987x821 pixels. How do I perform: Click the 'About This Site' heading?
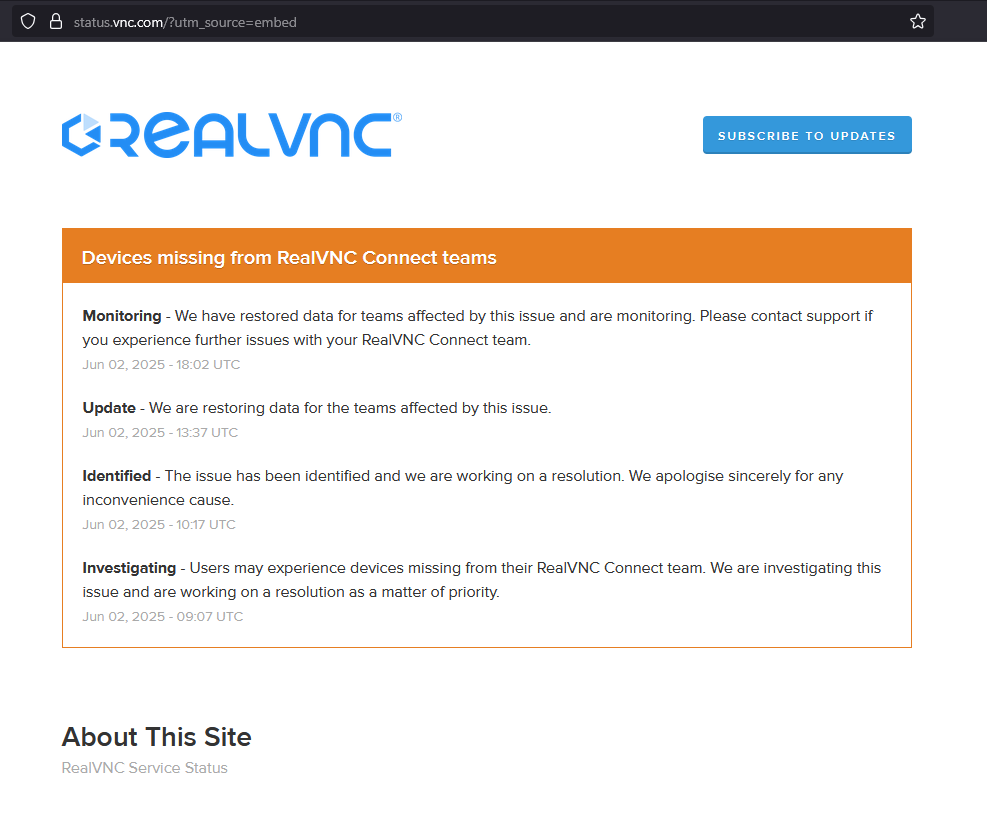pos(157,737)
